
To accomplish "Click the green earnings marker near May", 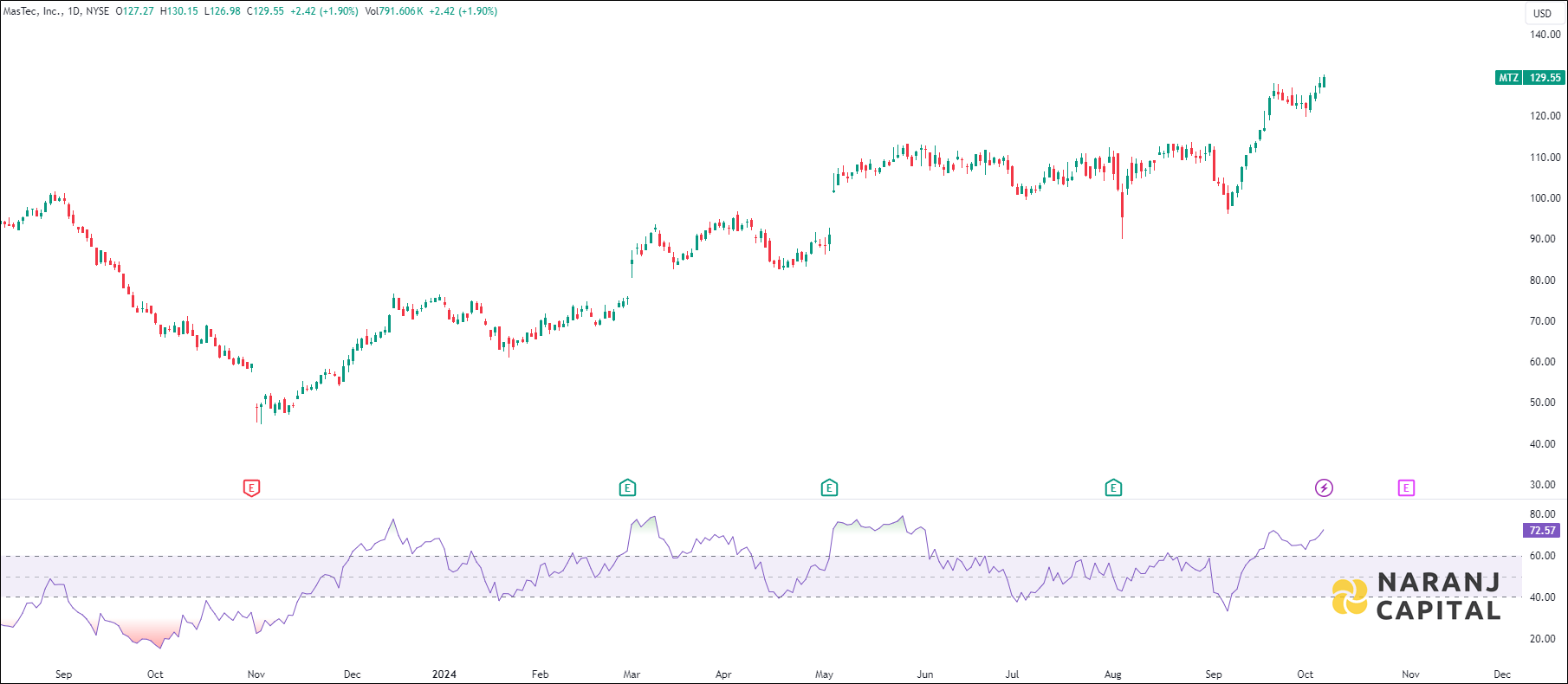I will 829,488.
